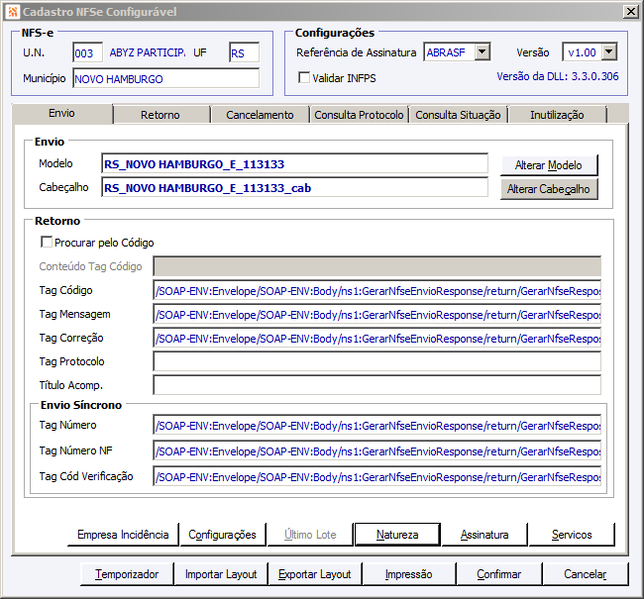This screenshot has width=644, height=599.
Task: Focus the Tag Cód Verificação field
Action: [377, 477]
